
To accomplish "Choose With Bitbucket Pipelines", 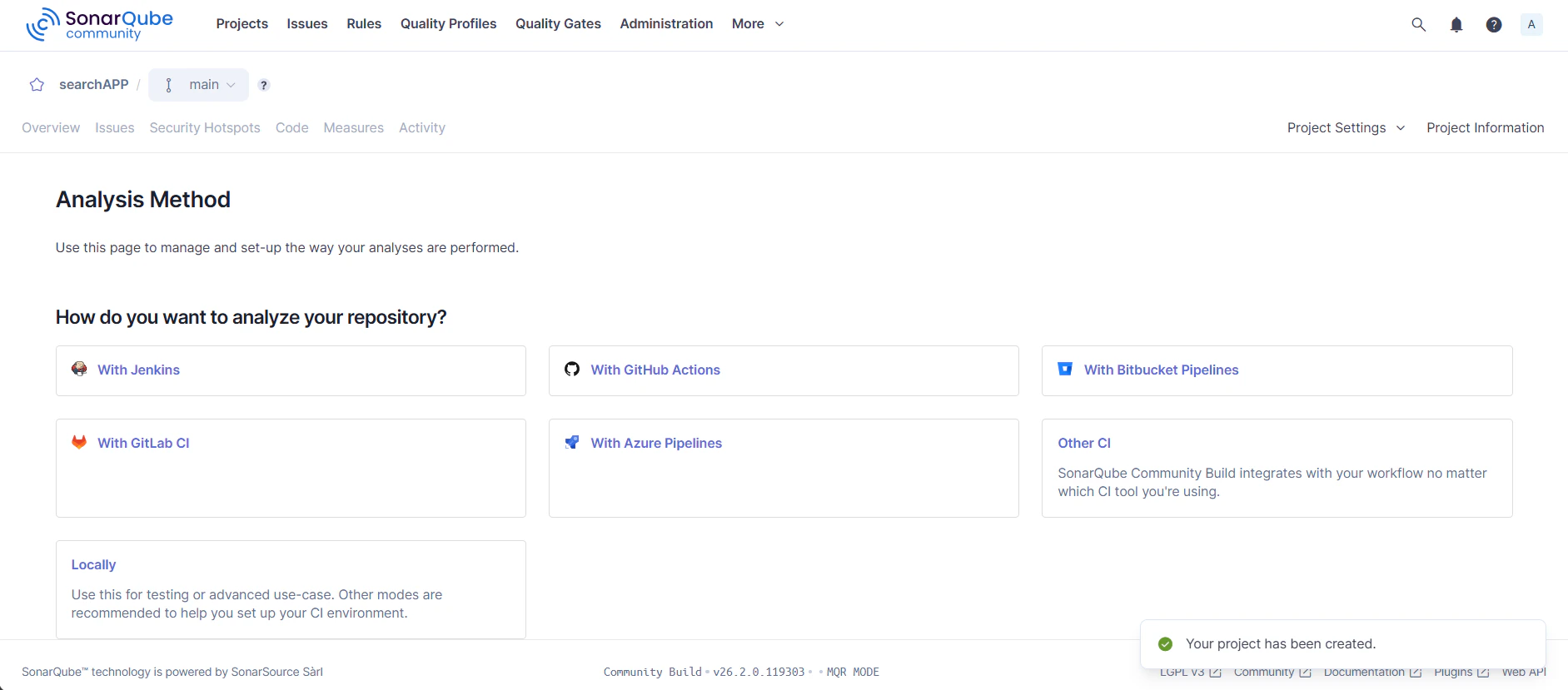I will [1277, 370].
